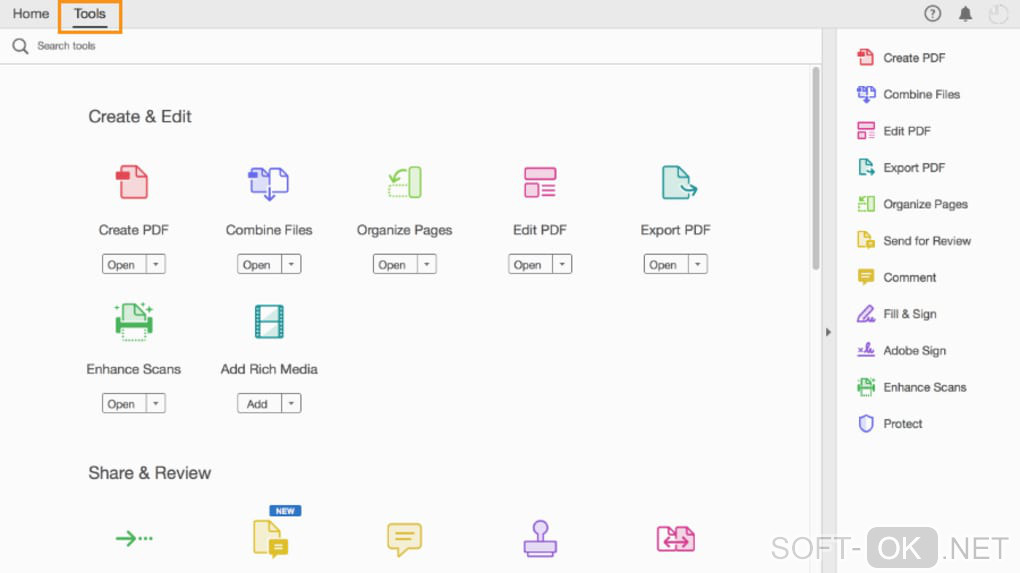Click Open button under Edit PDF

[x=531, y=264]
